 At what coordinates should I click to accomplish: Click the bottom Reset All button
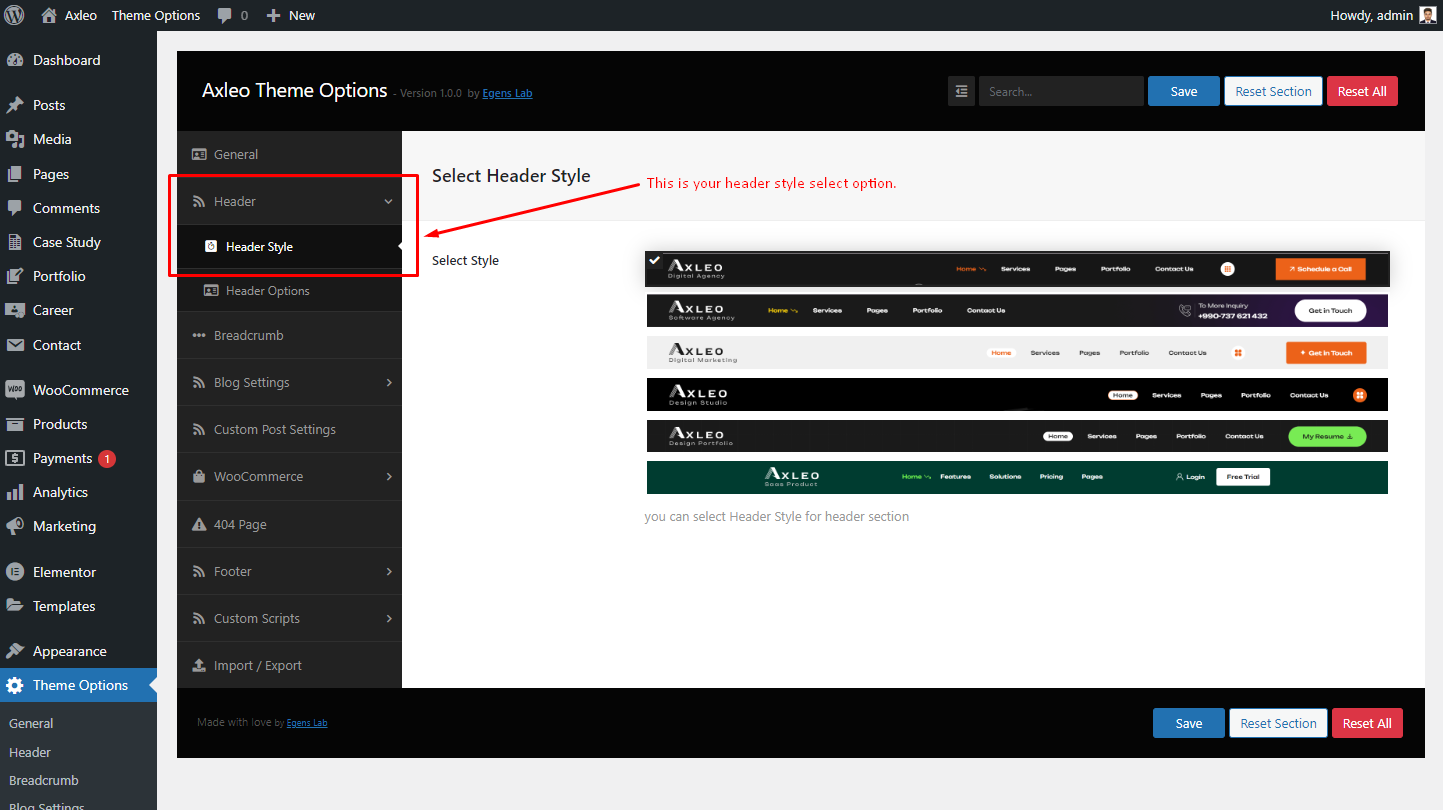pos(1367,723)
